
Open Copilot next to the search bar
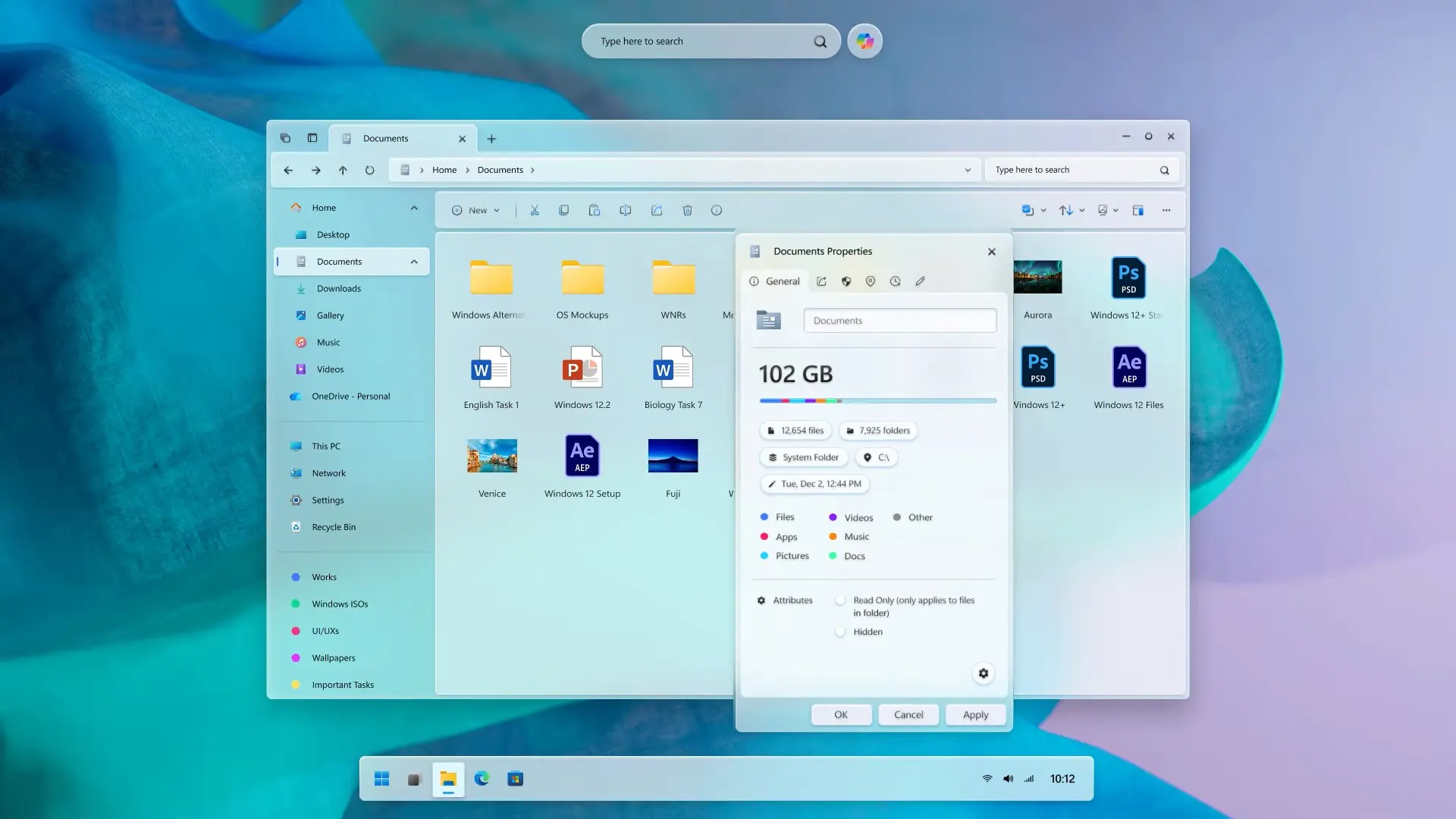pos(864,41)
